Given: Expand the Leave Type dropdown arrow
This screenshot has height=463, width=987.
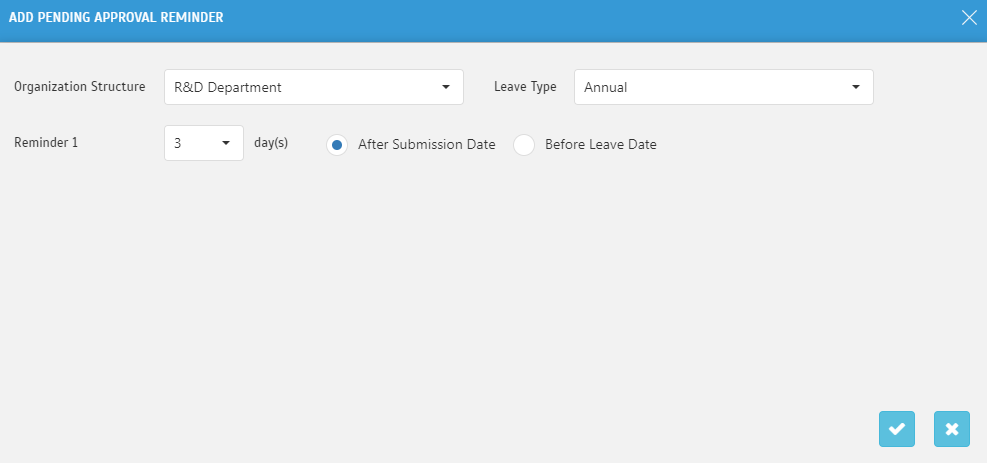Looking at the screenshot, I should [855, 87].
